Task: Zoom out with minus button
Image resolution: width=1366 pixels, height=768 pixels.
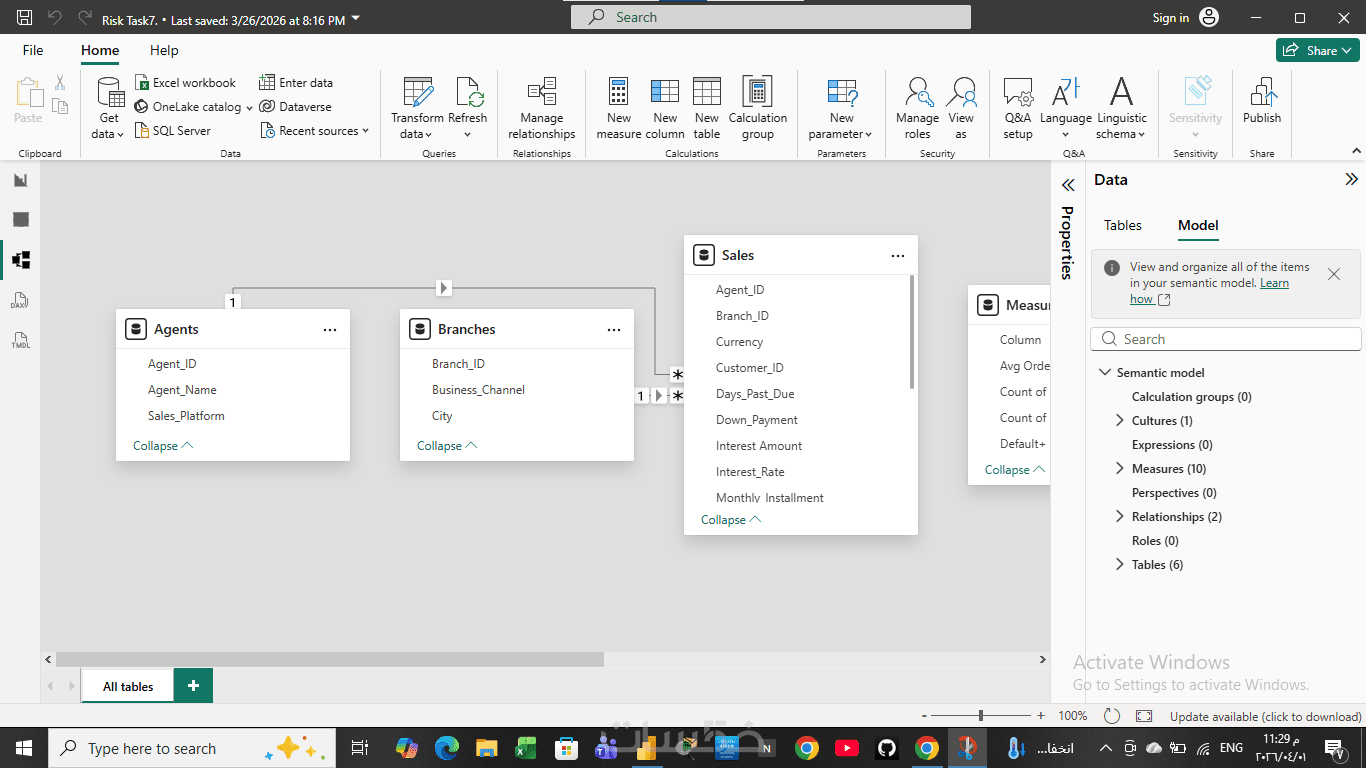Action: point(925,716)
